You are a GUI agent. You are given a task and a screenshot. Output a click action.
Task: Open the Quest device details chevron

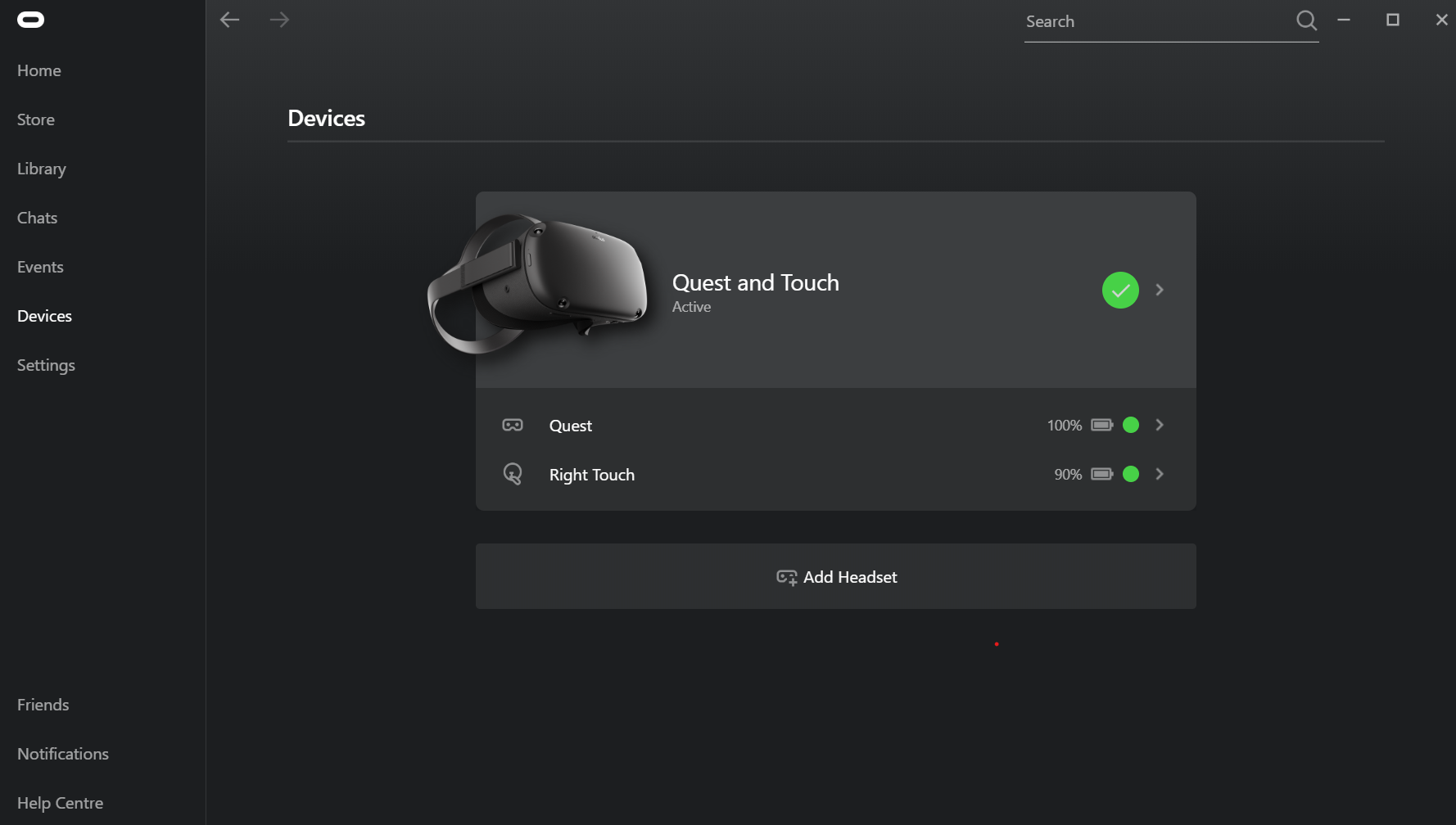click(1160, 425)
